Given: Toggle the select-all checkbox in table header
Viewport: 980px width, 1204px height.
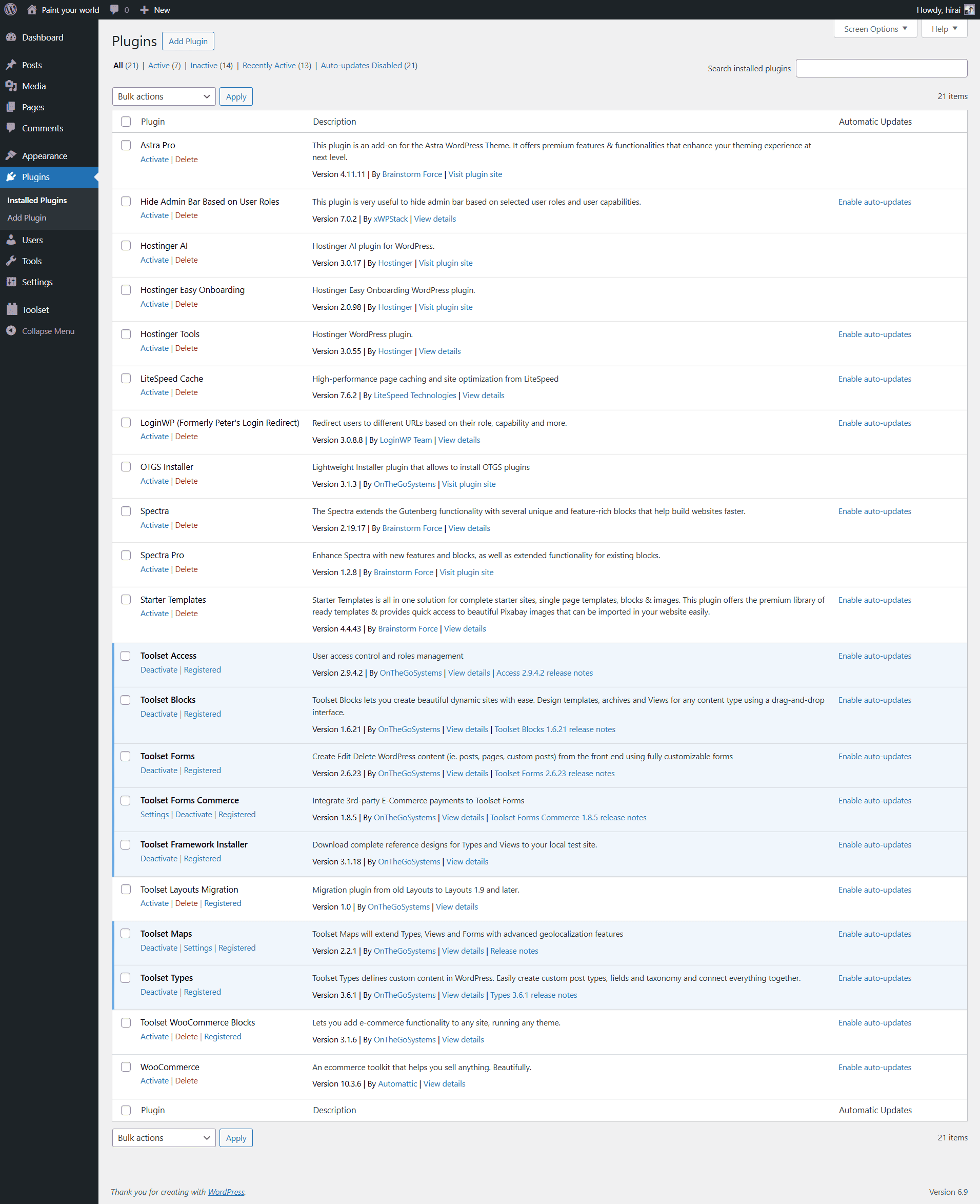Looking at the screenshot, I should point(126,122).
